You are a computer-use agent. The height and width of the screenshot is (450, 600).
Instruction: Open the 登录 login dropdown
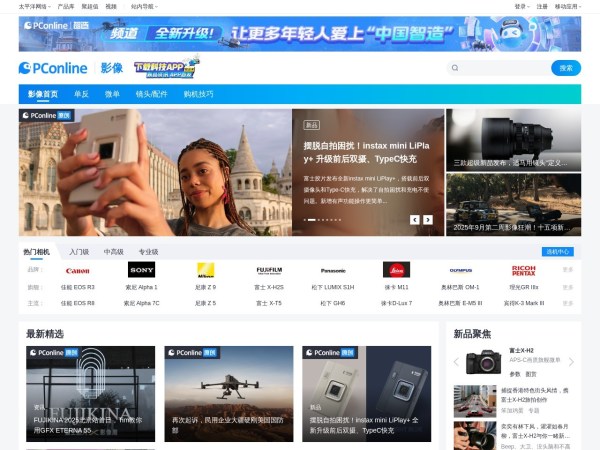[522, 6]
